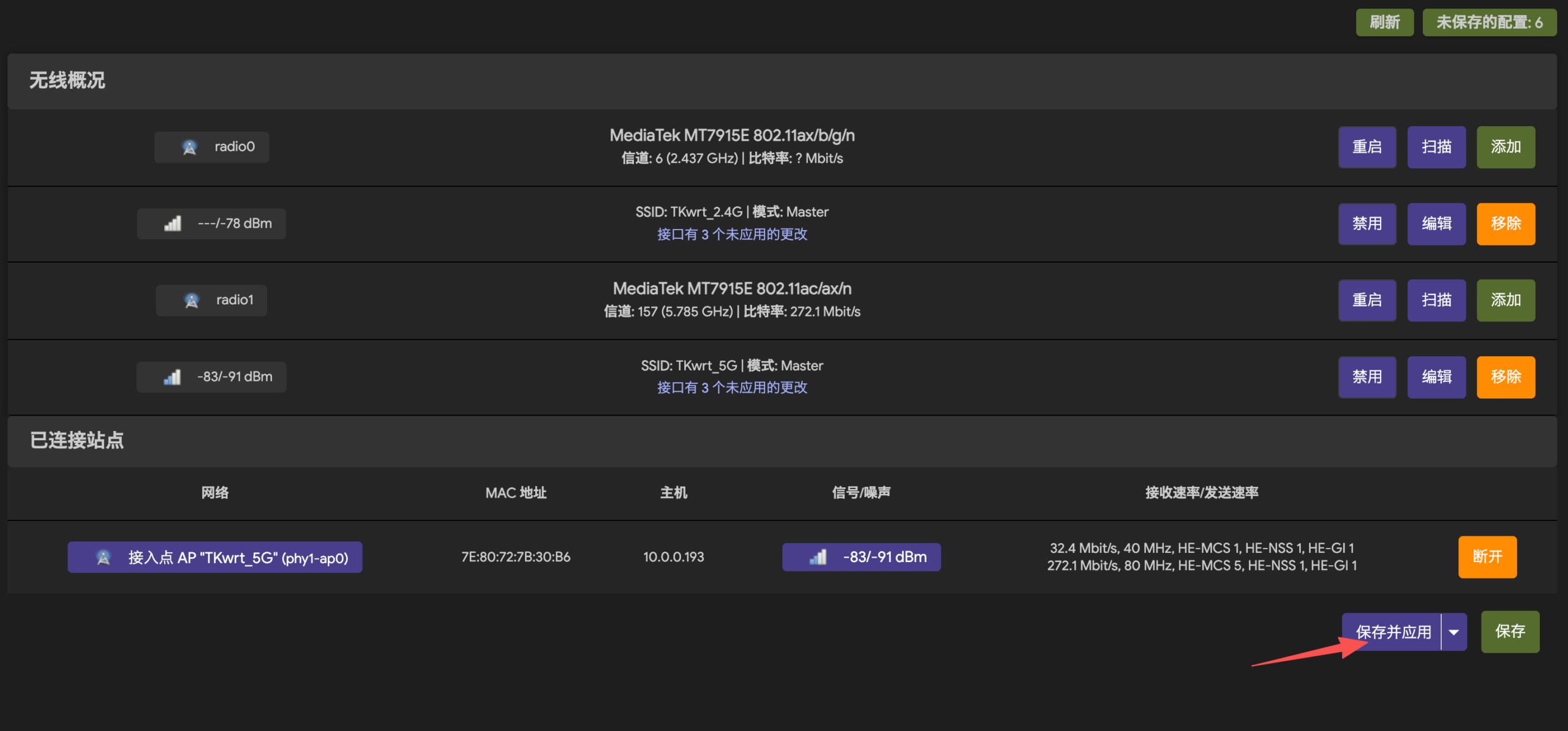
Task: Disable the TKwrt_2.4G wireless network
Action: coord(1366,223)
